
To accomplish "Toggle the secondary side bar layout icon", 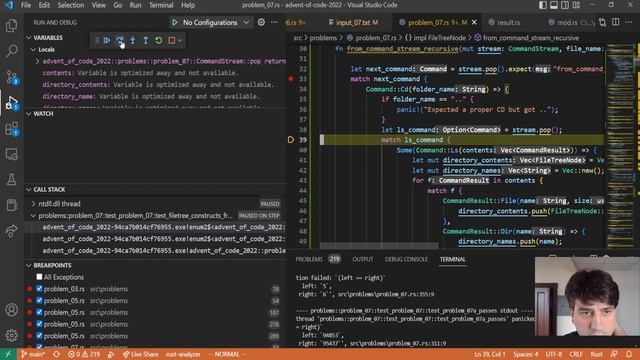I will point(565,5).
